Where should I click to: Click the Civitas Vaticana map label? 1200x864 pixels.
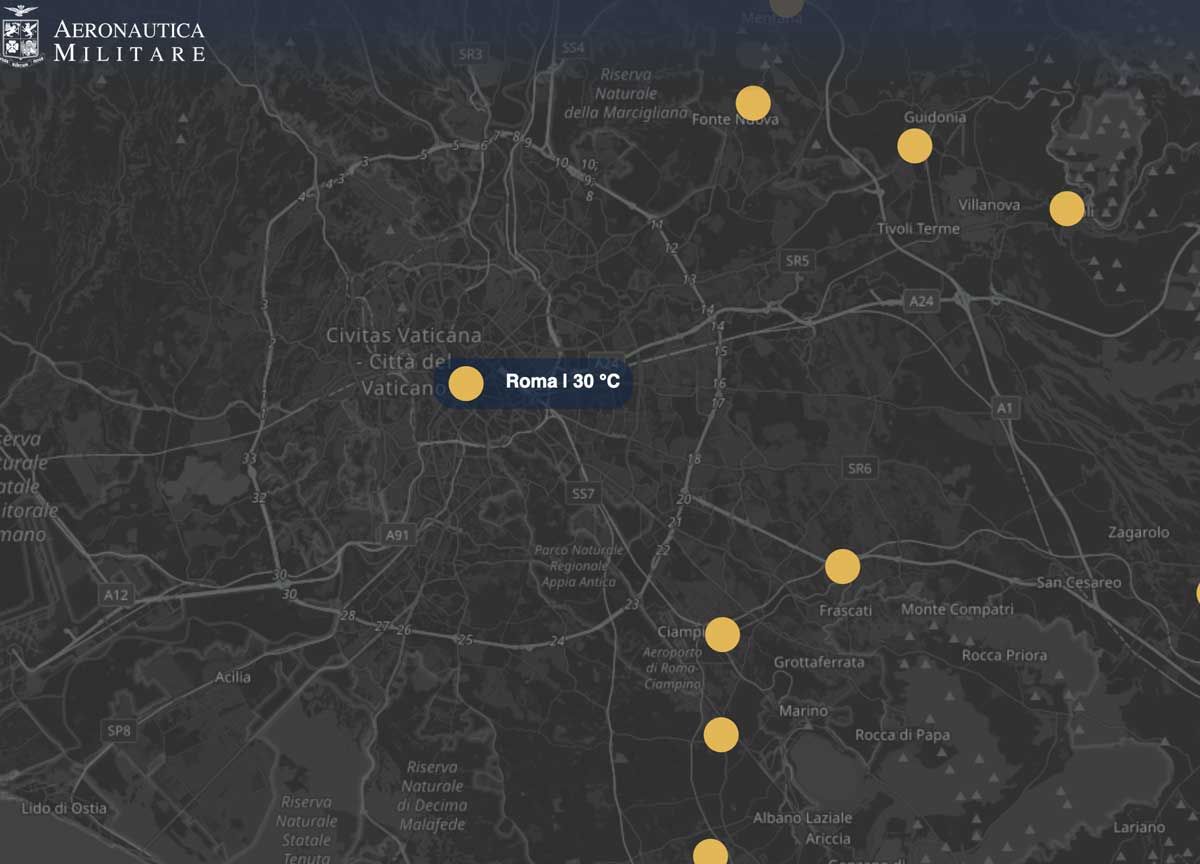point(404,361)
